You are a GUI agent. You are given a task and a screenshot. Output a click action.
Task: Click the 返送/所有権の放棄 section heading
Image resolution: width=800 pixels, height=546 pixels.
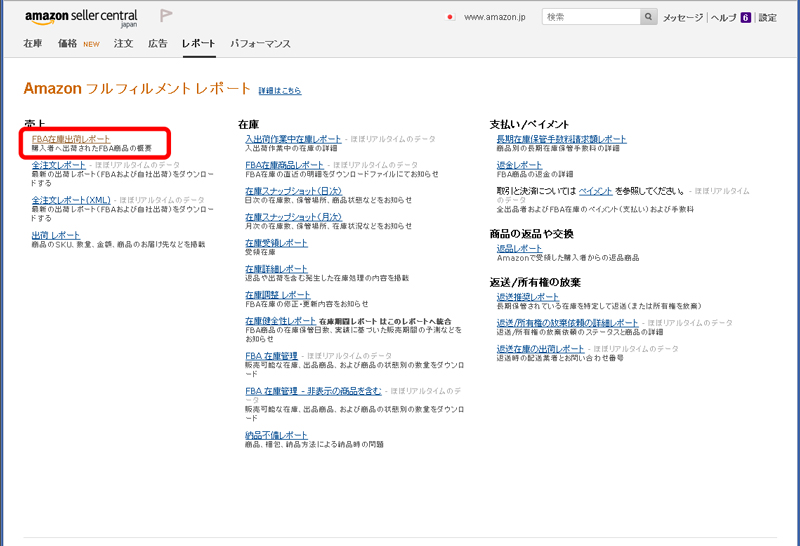pyautogui.click(x=535, y=283)
